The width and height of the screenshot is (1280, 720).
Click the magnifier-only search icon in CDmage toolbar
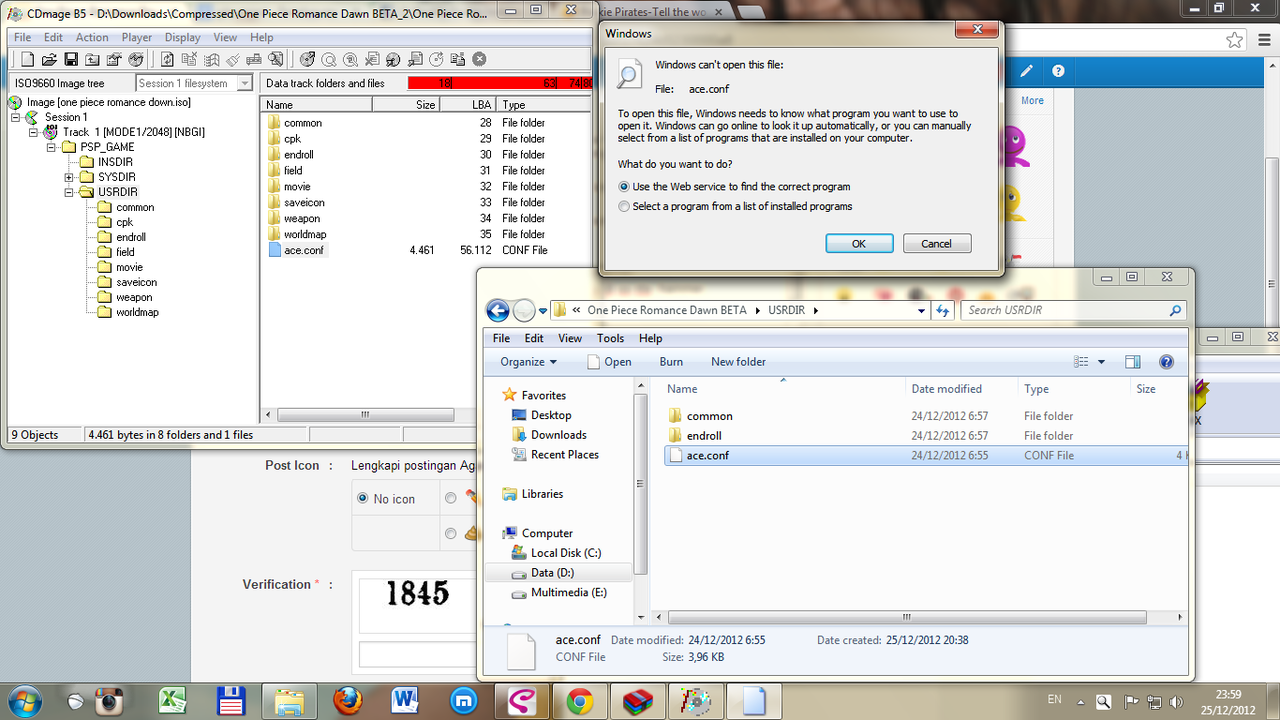point(328,60)
